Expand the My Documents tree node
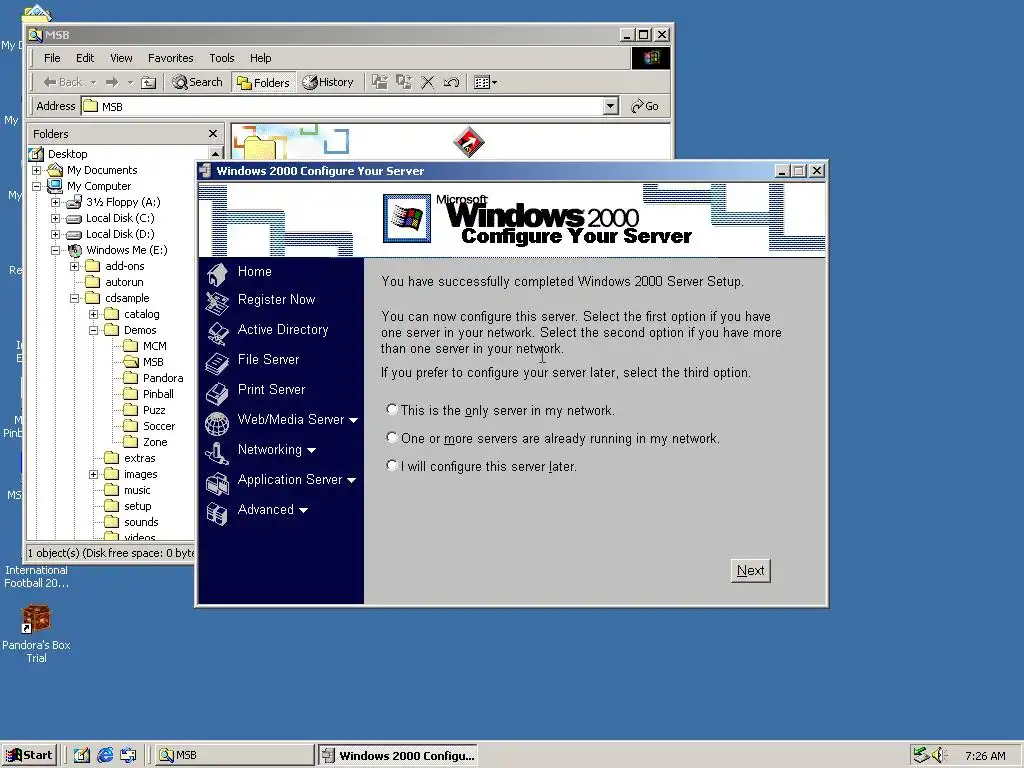 37,170
